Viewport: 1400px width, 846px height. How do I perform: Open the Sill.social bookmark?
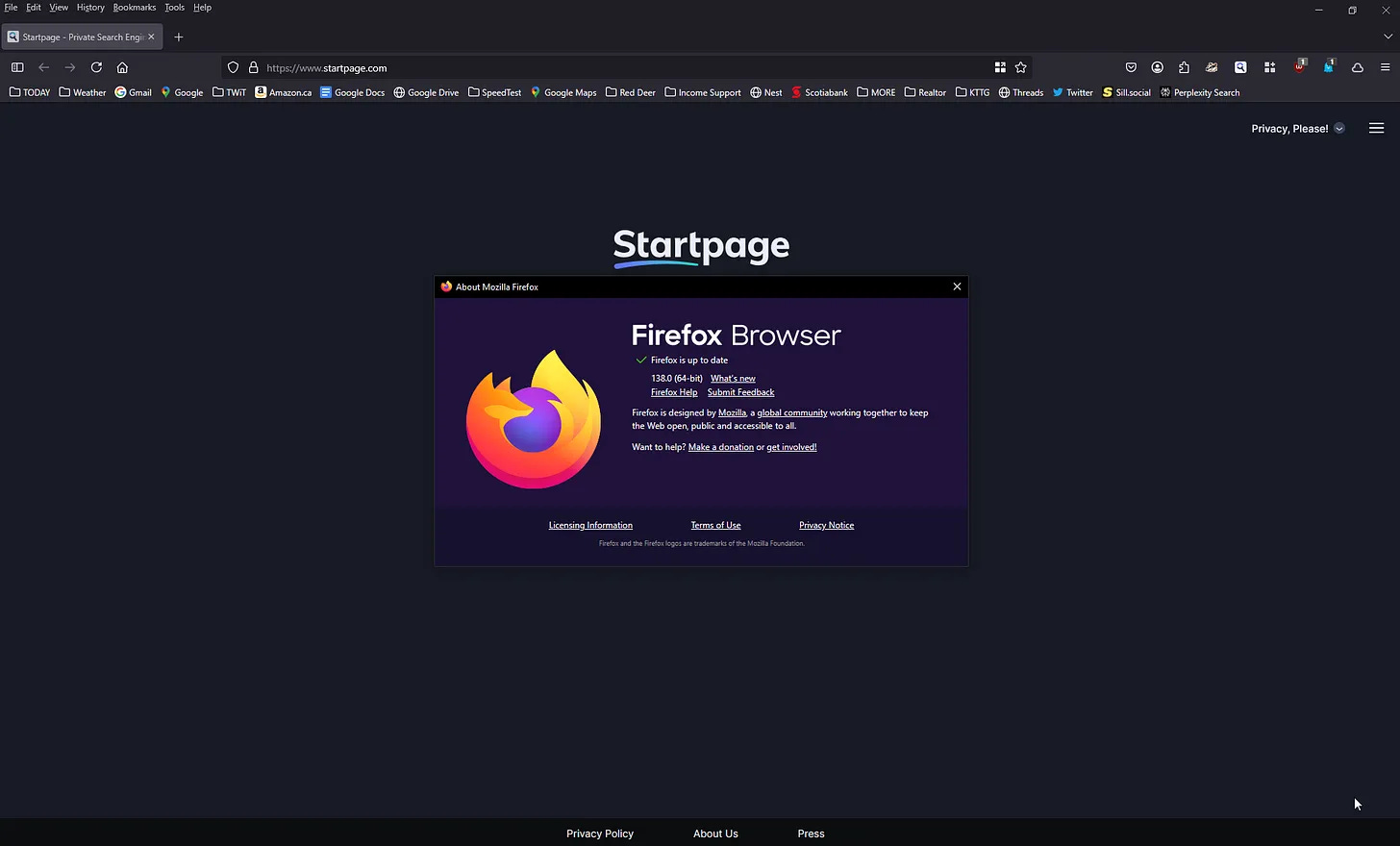pos(1126,92)
